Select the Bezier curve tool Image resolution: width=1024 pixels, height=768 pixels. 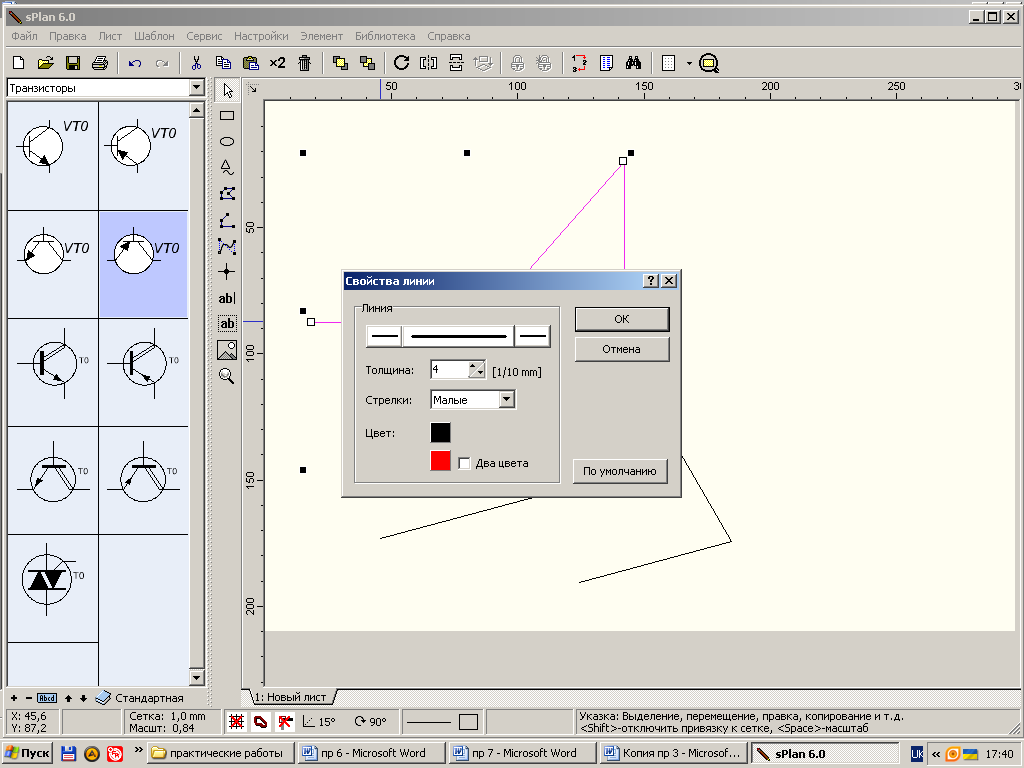227,246
